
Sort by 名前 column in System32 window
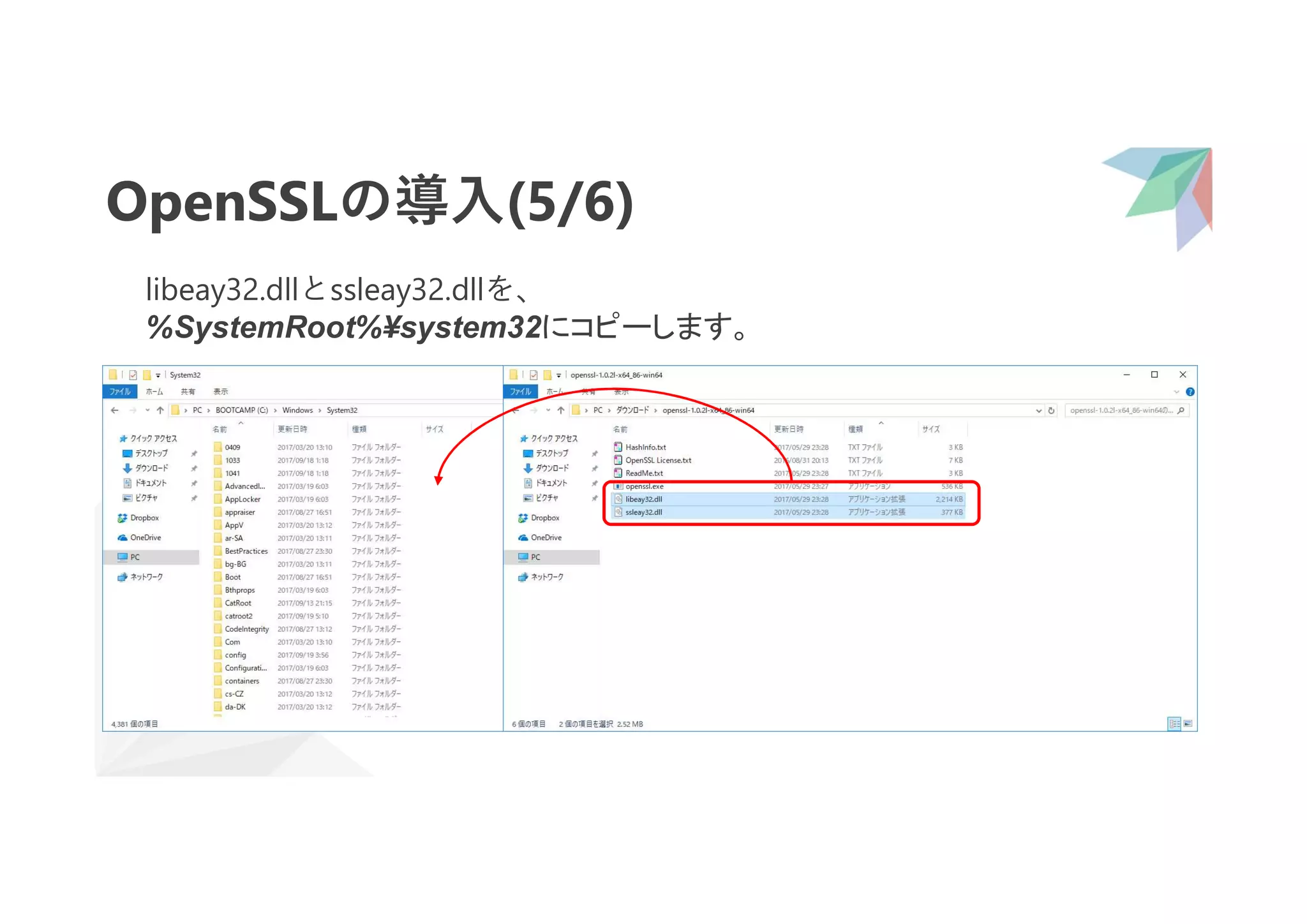[220, 429]
